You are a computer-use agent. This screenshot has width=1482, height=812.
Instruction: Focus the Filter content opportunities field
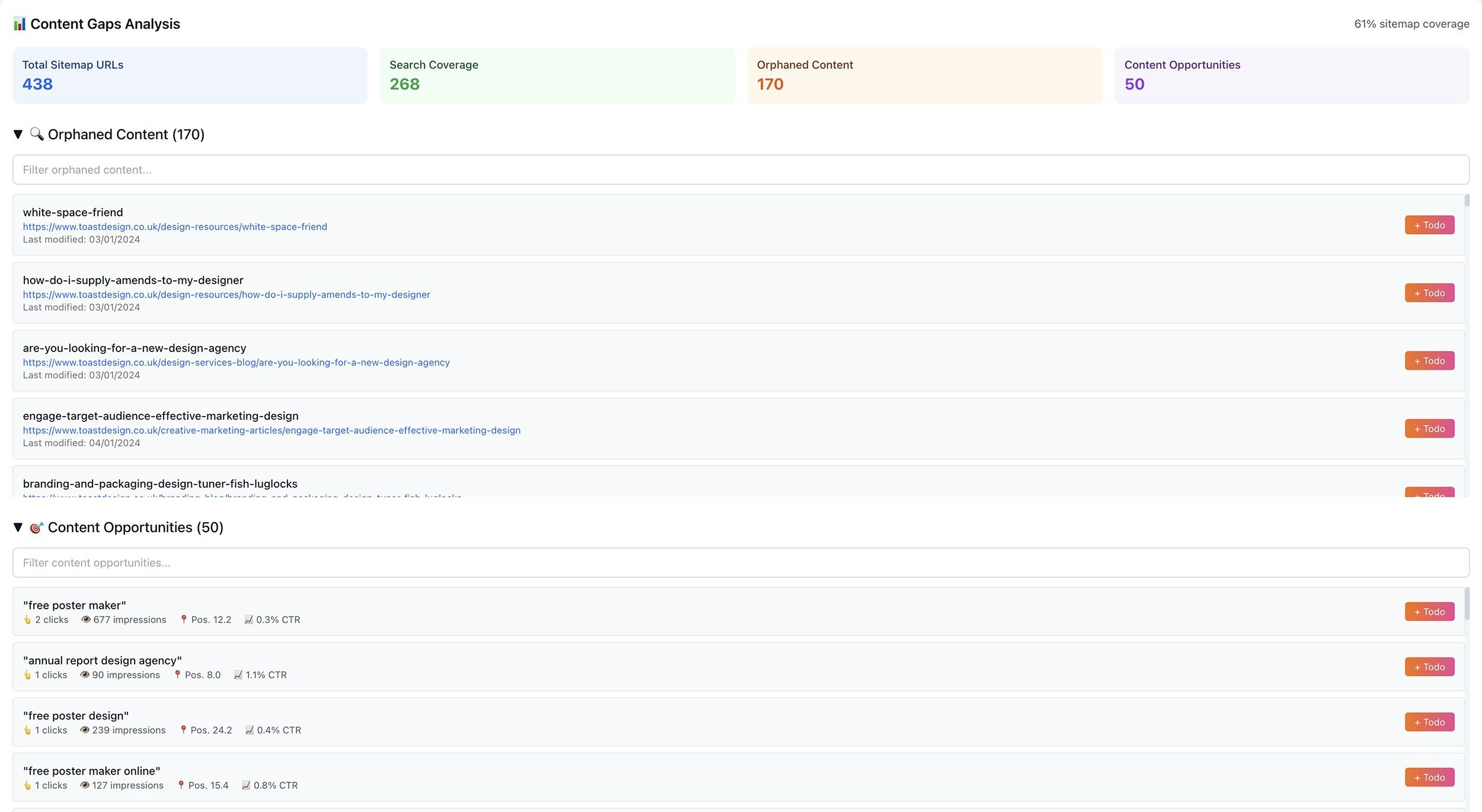tap(740, 563)
